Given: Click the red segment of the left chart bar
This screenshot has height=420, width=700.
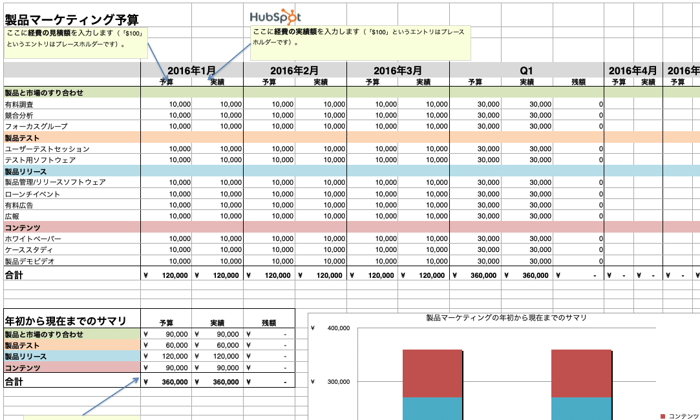Looking at the screenshot, I should pyautogui.click(x=432, y=374).
